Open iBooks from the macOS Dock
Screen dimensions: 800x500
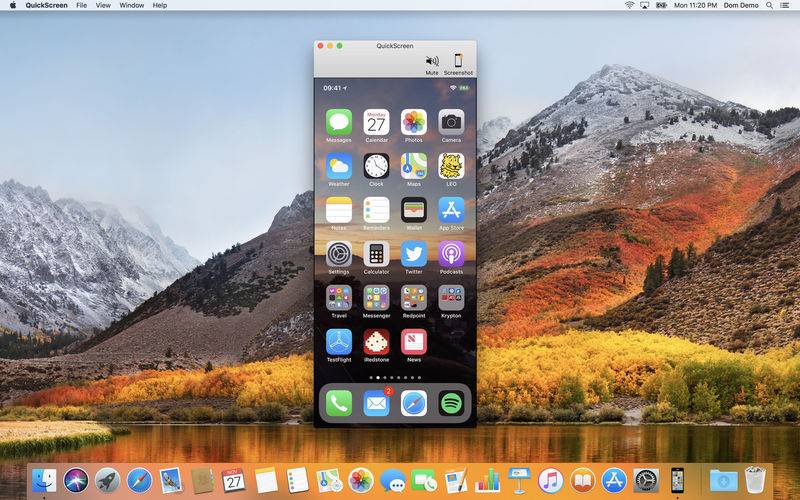[x=582, y=481]
